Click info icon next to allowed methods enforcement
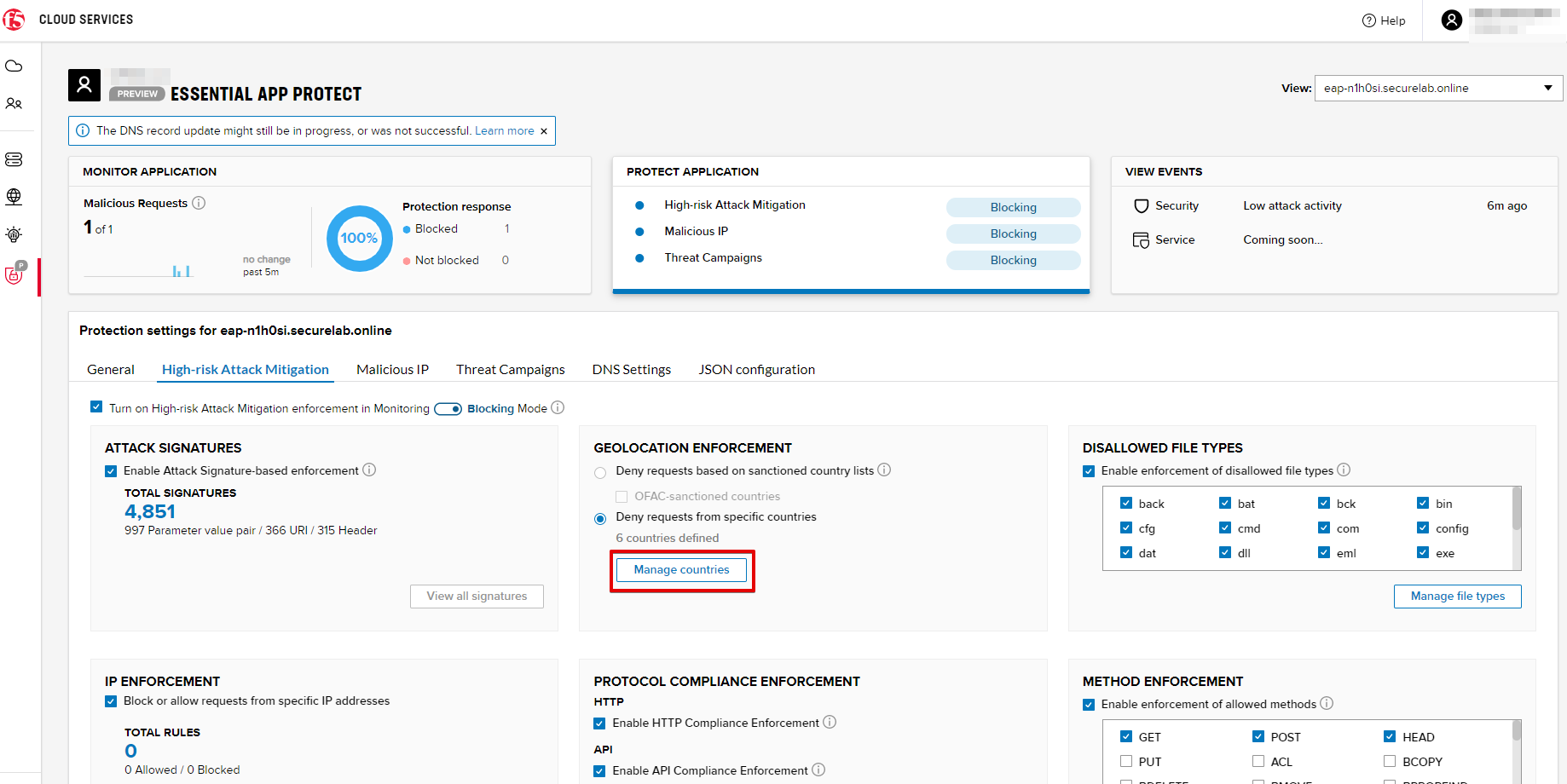Viewport: 1567px width, 784px height. 1327,703
